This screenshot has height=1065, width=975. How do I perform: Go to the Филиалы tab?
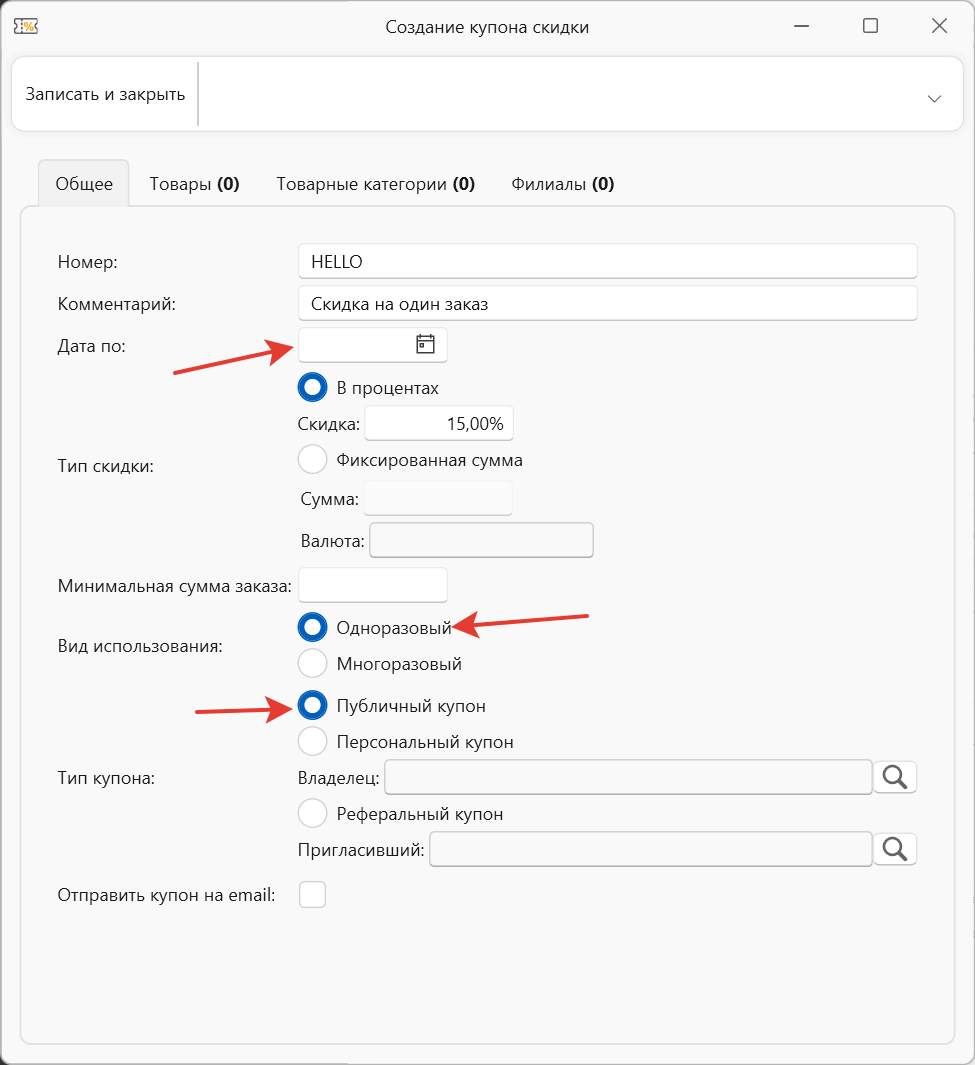coord(562,184)
